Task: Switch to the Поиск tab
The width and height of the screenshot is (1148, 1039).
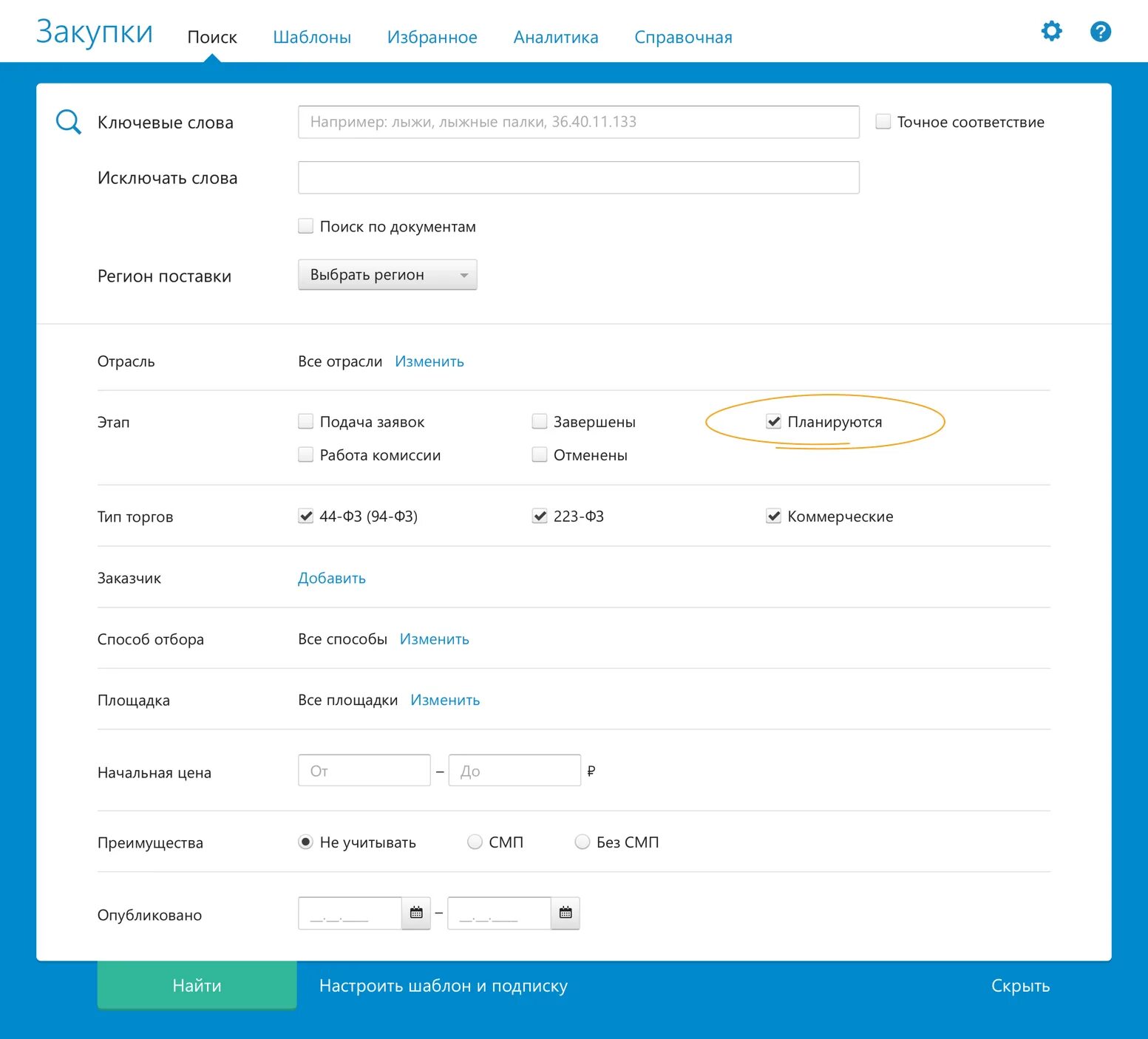Action: (212, 38)
